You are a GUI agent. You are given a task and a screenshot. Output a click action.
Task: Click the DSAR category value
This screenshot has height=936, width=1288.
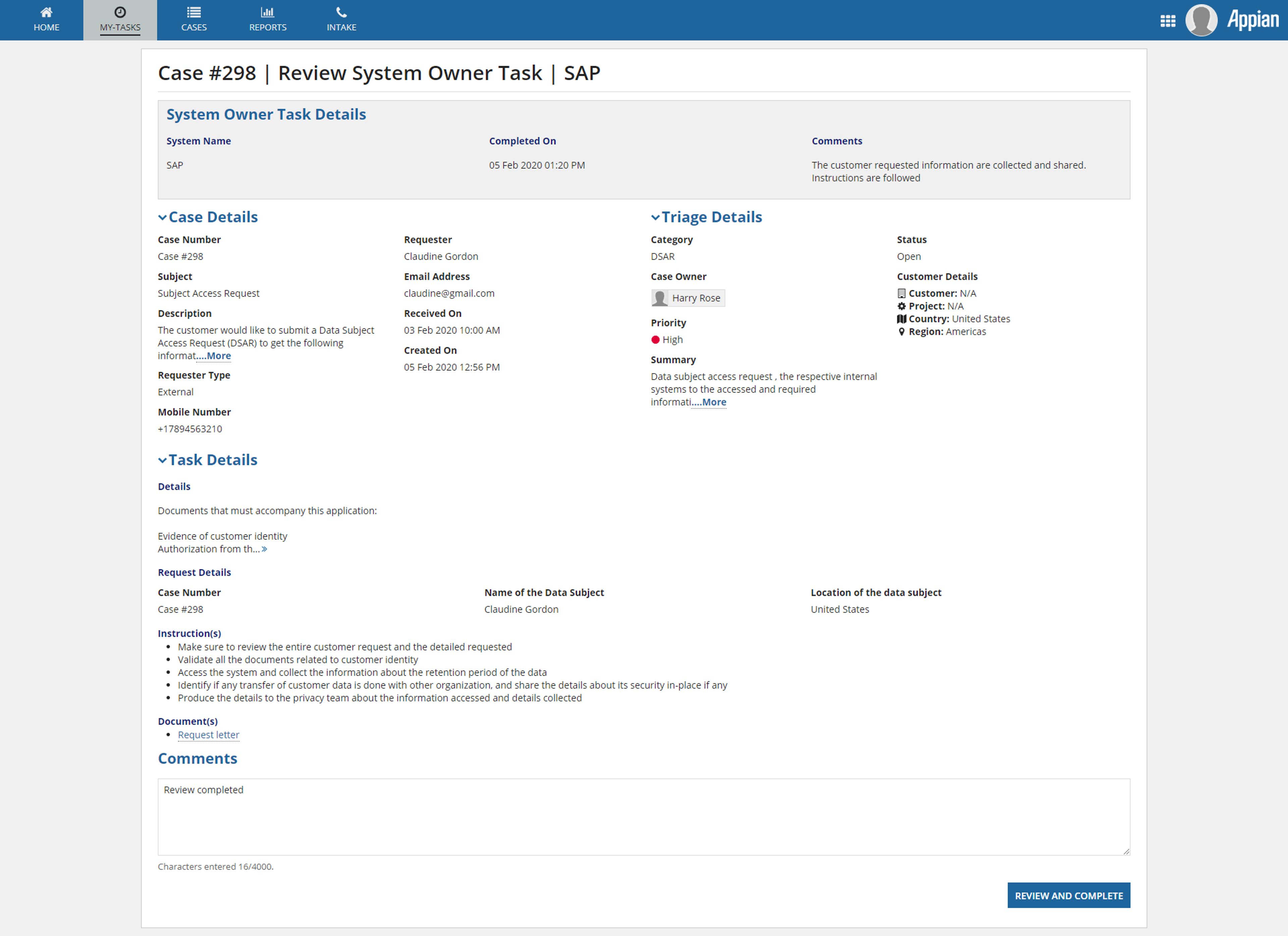click(x=662, y=257)
